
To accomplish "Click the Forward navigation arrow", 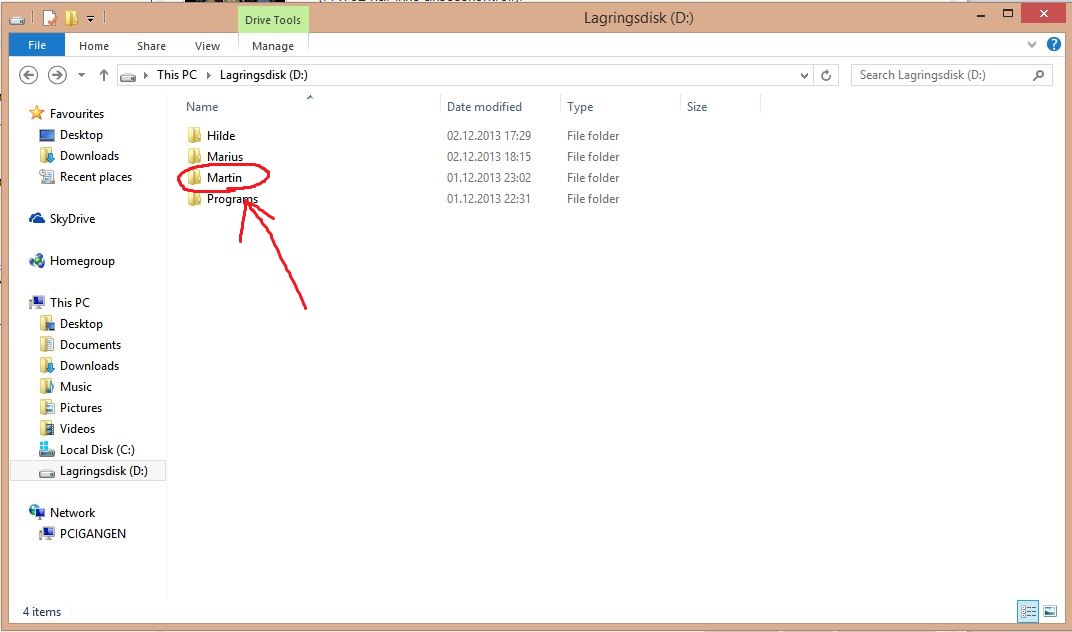I will (57, 75).
